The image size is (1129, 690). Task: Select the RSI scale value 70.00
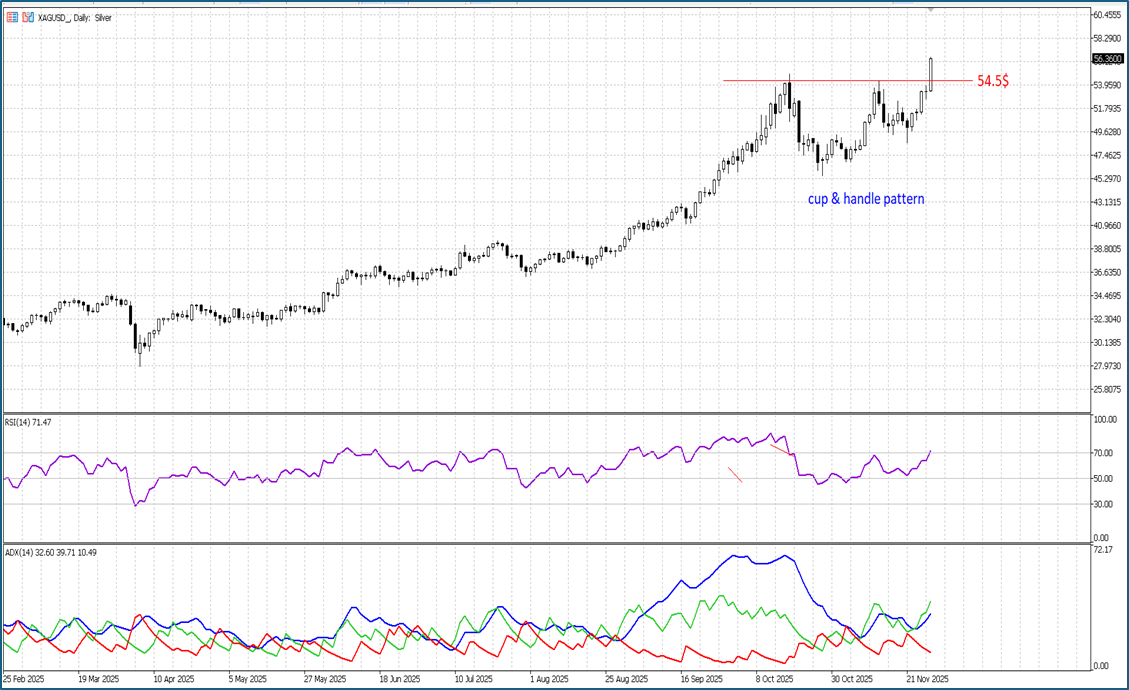pyautogui.click(x=1103, y=453)
